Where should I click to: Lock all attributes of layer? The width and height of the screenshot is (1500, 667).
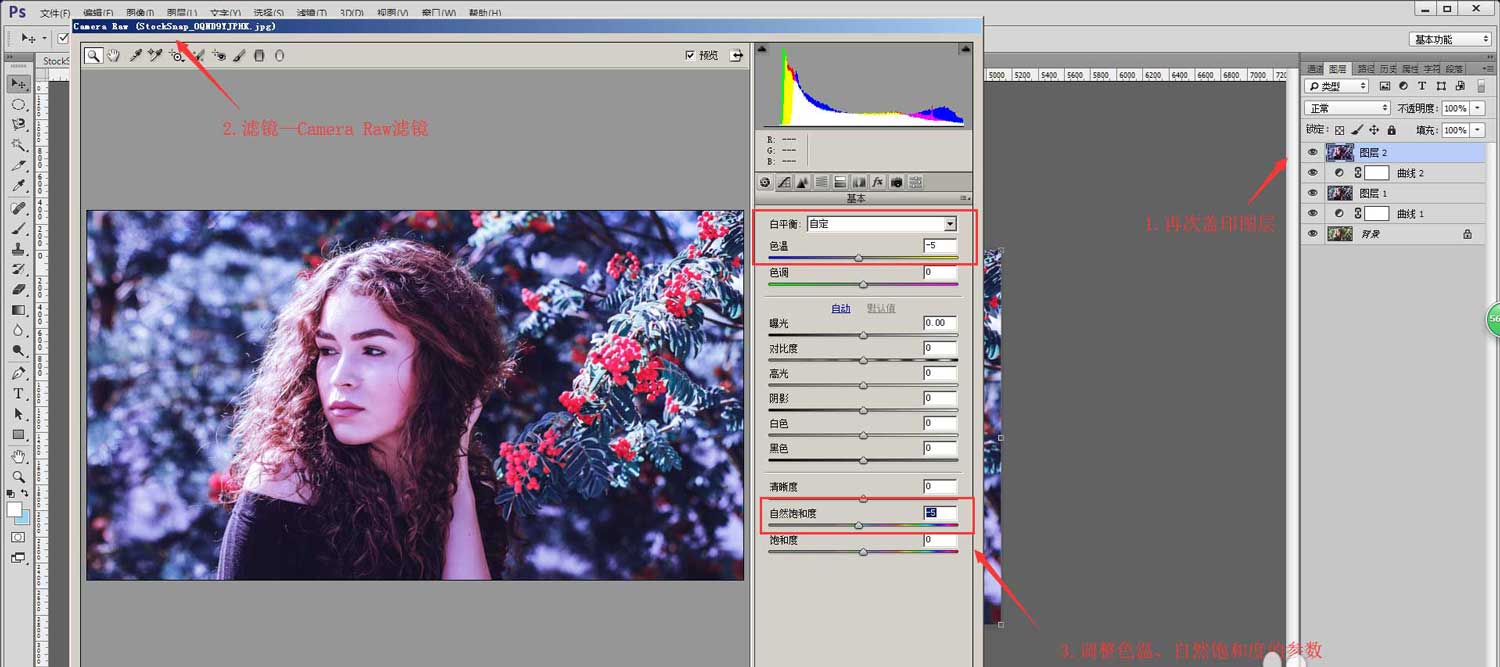[x=1391, y=130]
